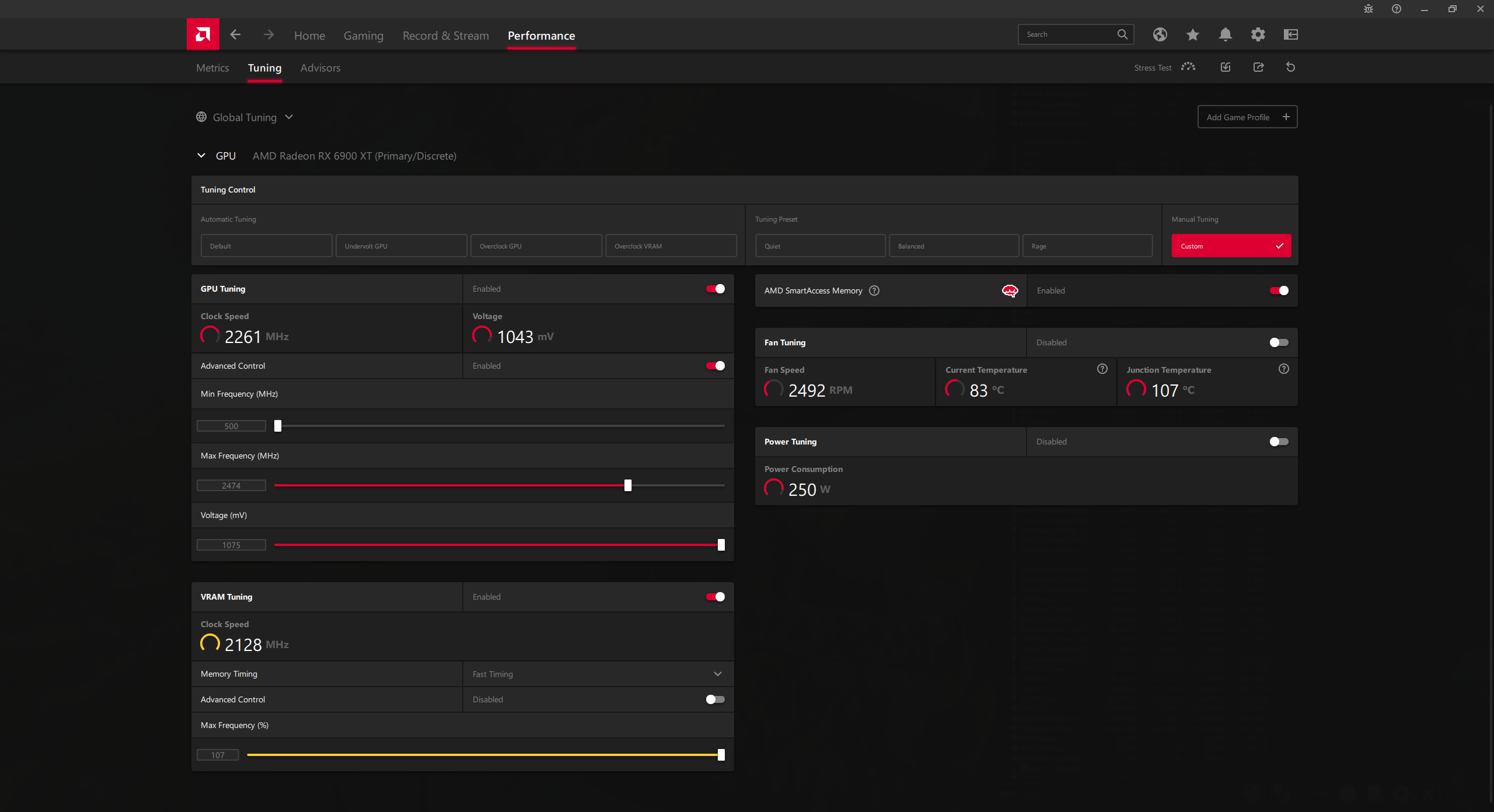Image resolution: width=1494 pixels, height=812 pixels.
Task: Click the reset tuning icon
Action: [x=1290, y=67]
